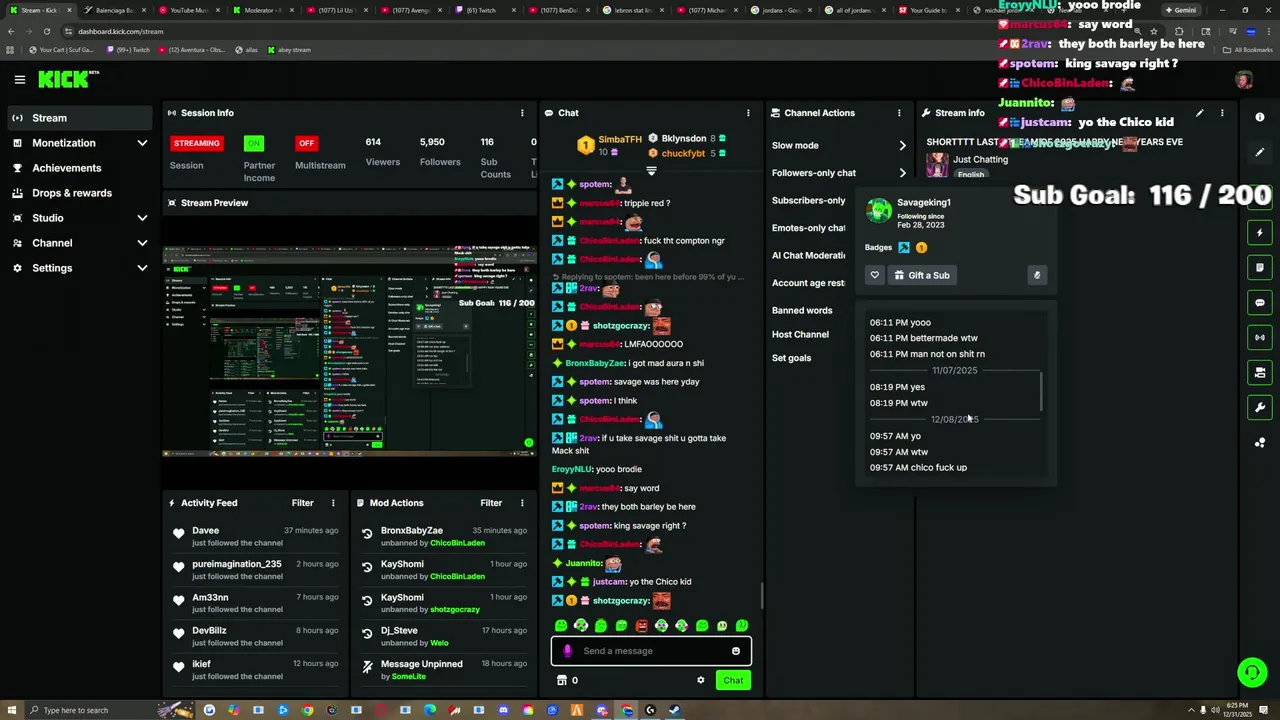
Task: Click heart icon on Savageking1 card
Action: click(874, 275)
